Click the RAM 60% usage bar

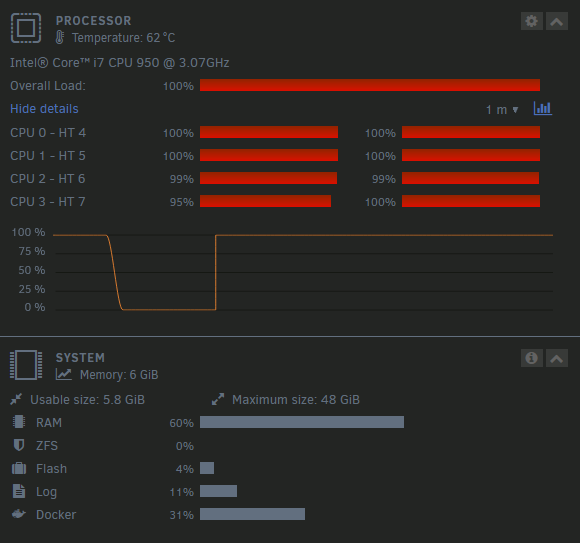302,422
